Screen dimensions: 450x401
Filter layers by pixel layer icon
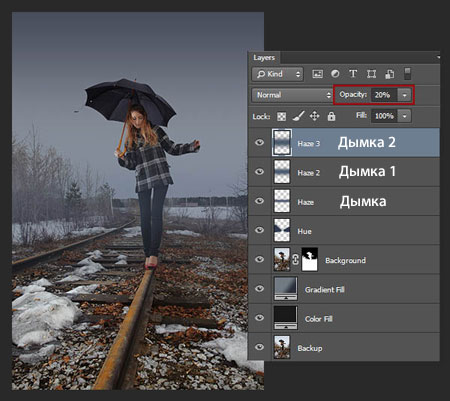click(317, 74)
